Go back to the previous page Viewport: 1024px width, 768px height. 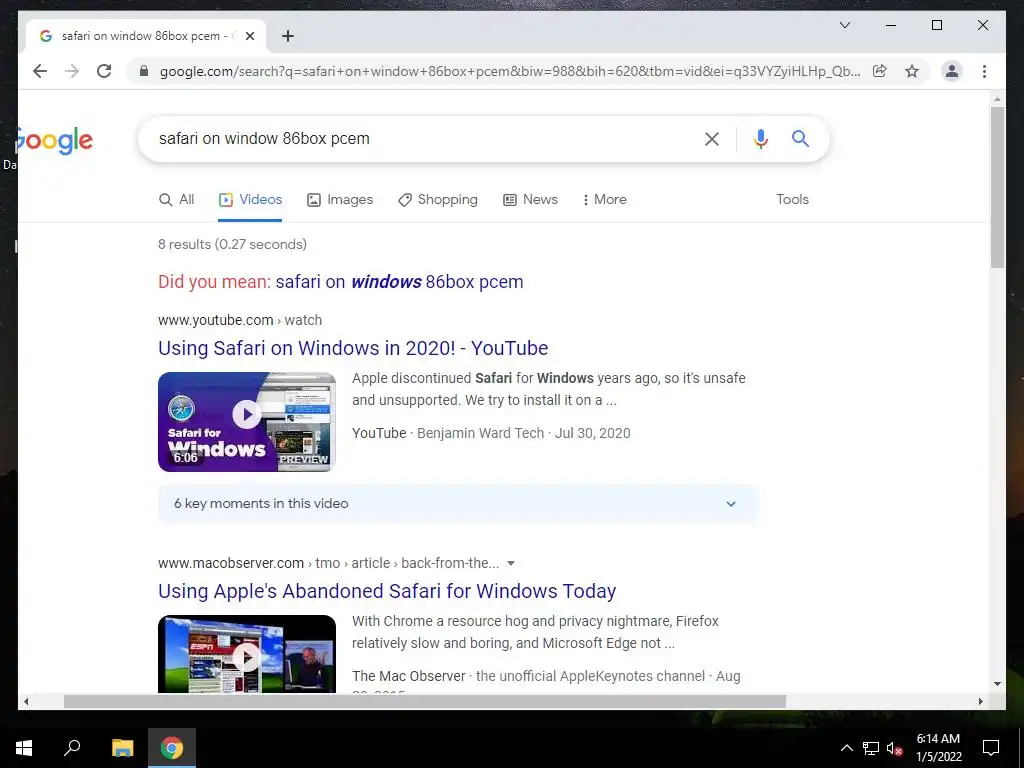pyautogui.click(x=40, y=71)
